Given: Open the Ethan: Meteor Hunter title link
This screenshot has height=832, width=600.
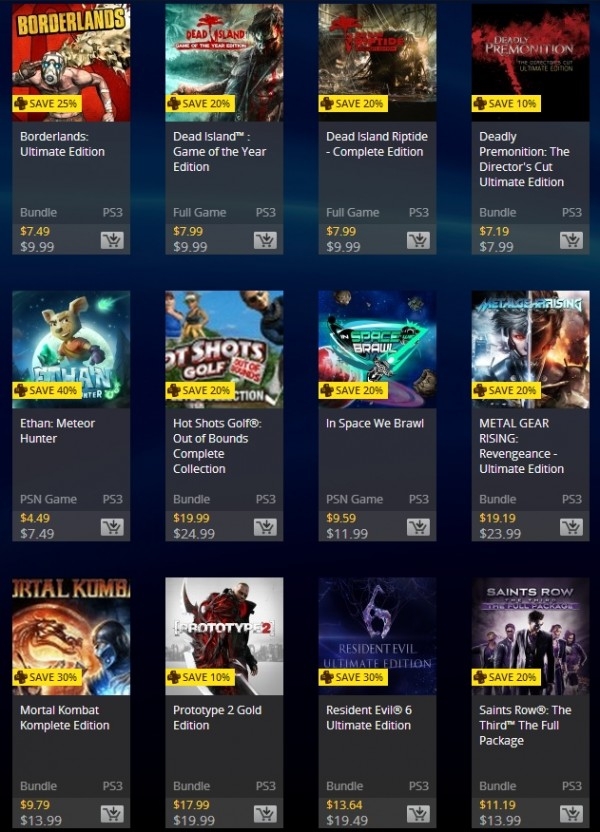Looking at the screenshot, I should coord(57,431).
